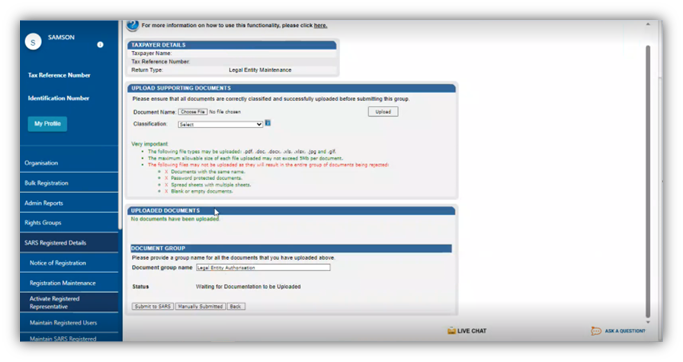Open the Classification Select dropdown

(220, 125)
